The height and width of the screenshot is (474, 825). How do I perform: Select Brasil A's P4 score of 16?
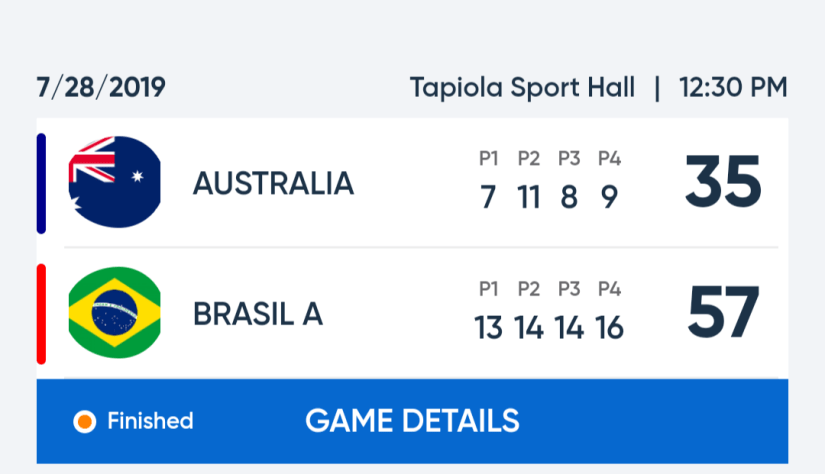tap(609, 327)
